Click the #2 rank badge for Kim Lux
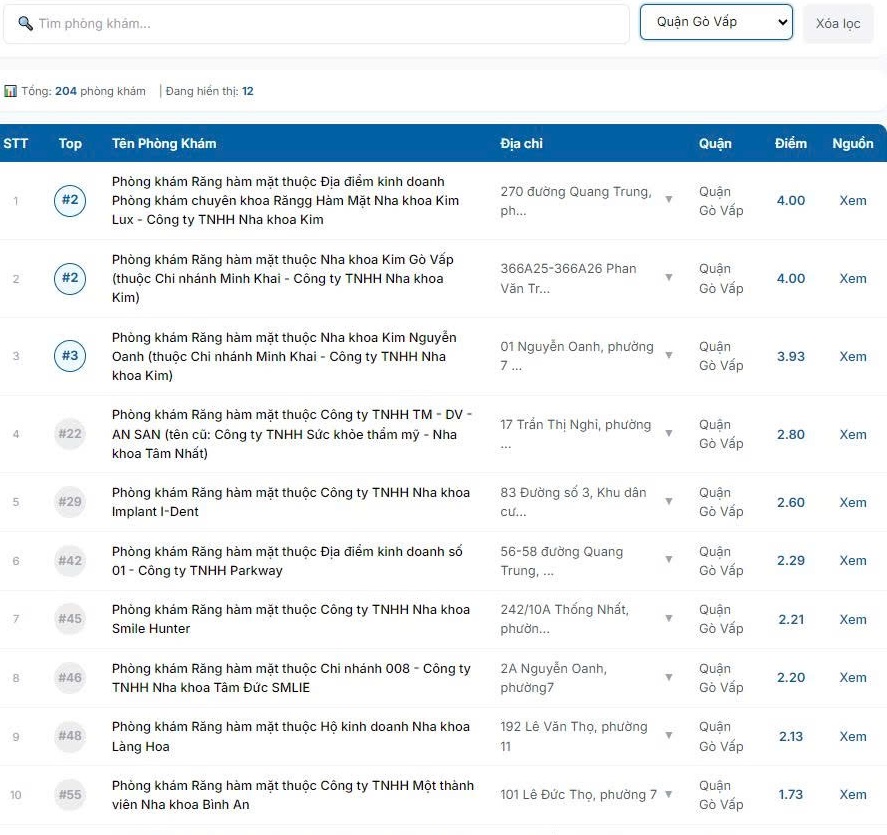Image resolution: width=887 pixels, height=835 pixels. [70, 200]
